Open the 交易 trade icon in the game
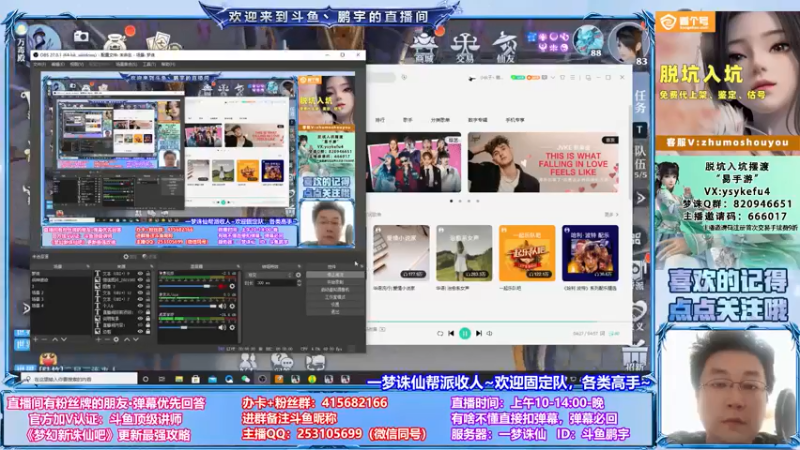The width and height of the screenshot is (800, 450). [x=465, y=47]
